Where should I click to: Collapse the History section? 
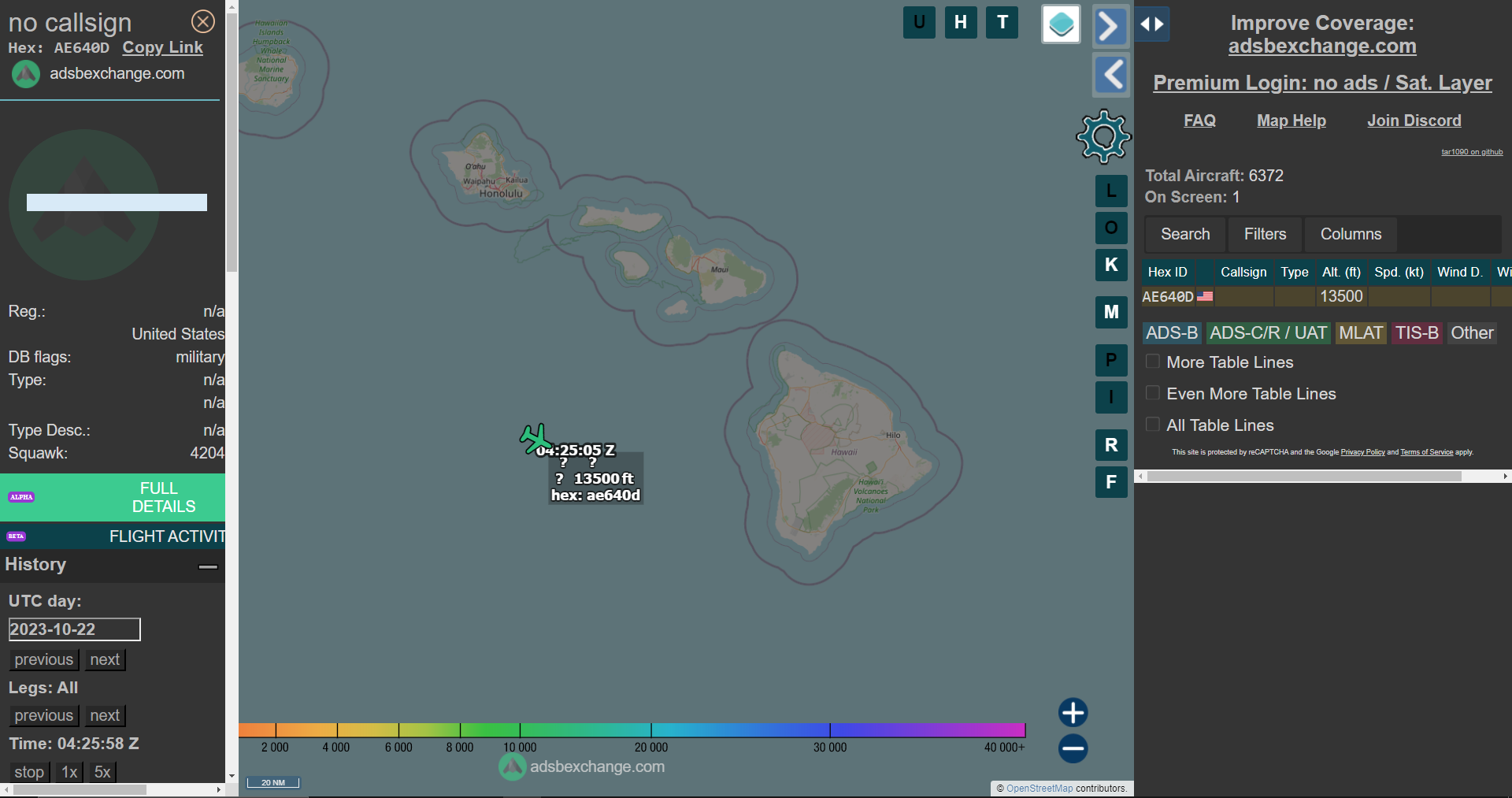[208, 566]
